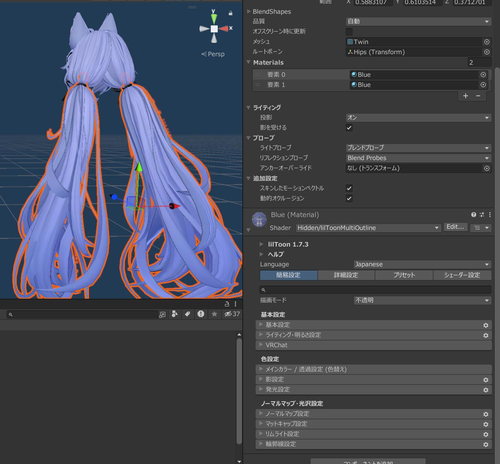Viewport: 500px width, 464px height.
Task: Open the Shader selection dropdown
Action: (x=368, y=228)
